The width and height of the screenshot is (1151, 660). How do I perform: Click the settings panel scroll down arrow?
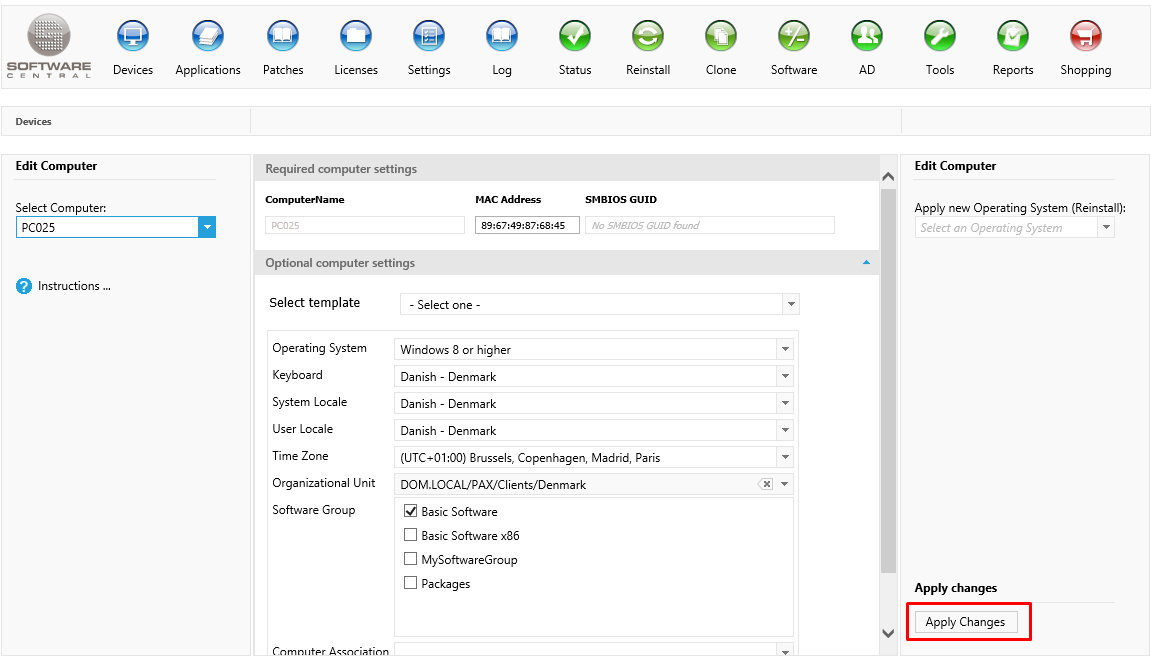point(888,633)
